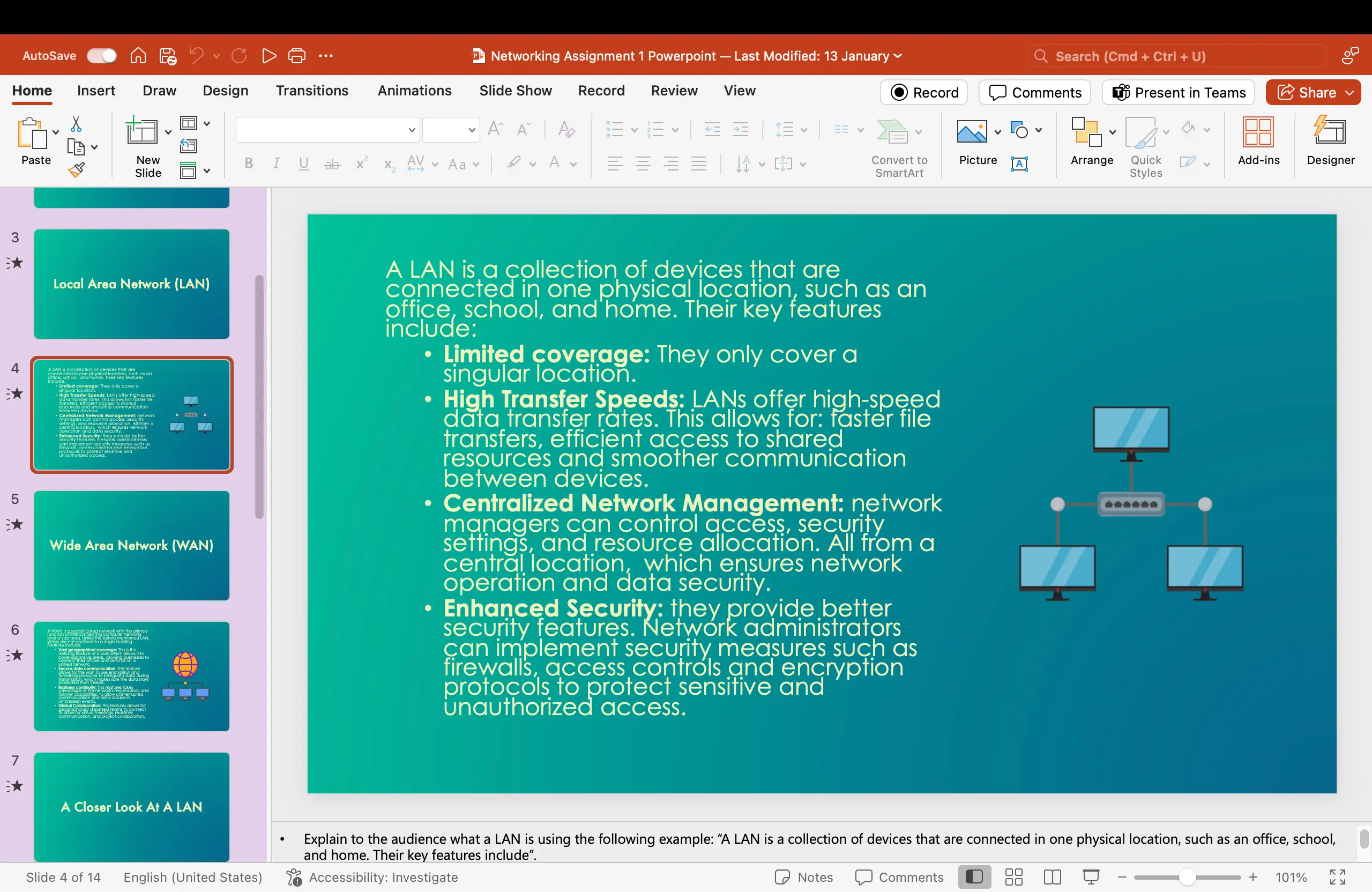Toggle AutoSave off
1372x892 pixels.
101,55
